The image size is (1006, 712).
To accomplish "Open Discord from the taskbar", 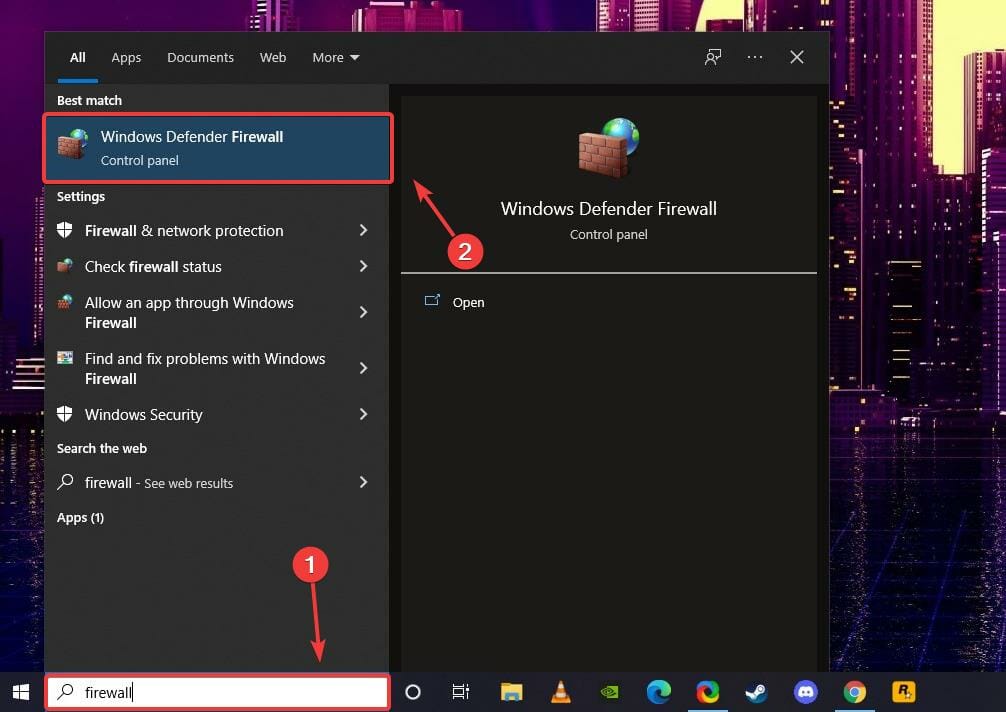I will click(x=805, y=691).
